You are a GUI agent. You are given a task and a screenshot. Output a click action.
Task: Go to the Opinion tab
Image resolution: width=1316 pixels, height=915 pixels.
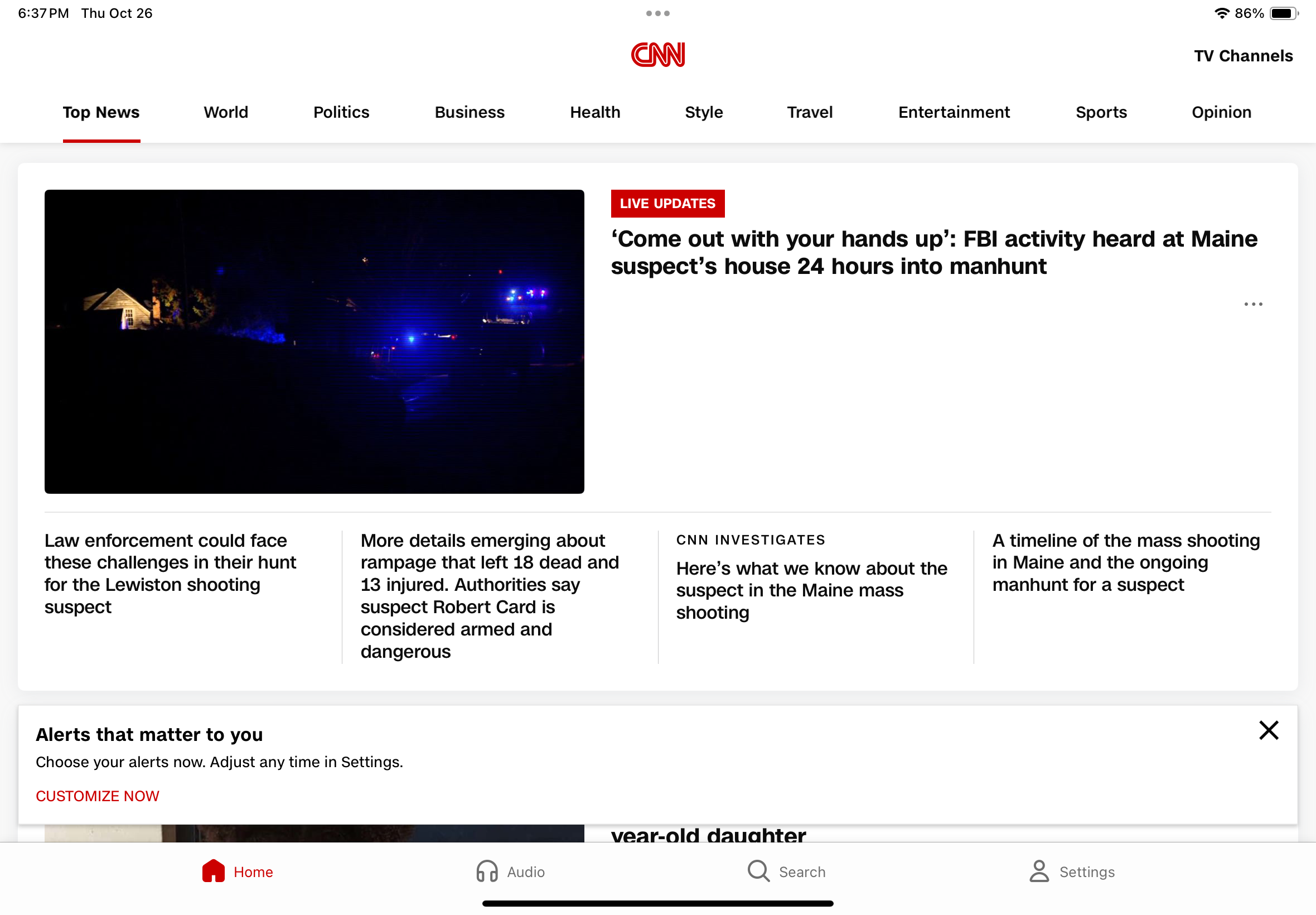(x=1221, y=112)
